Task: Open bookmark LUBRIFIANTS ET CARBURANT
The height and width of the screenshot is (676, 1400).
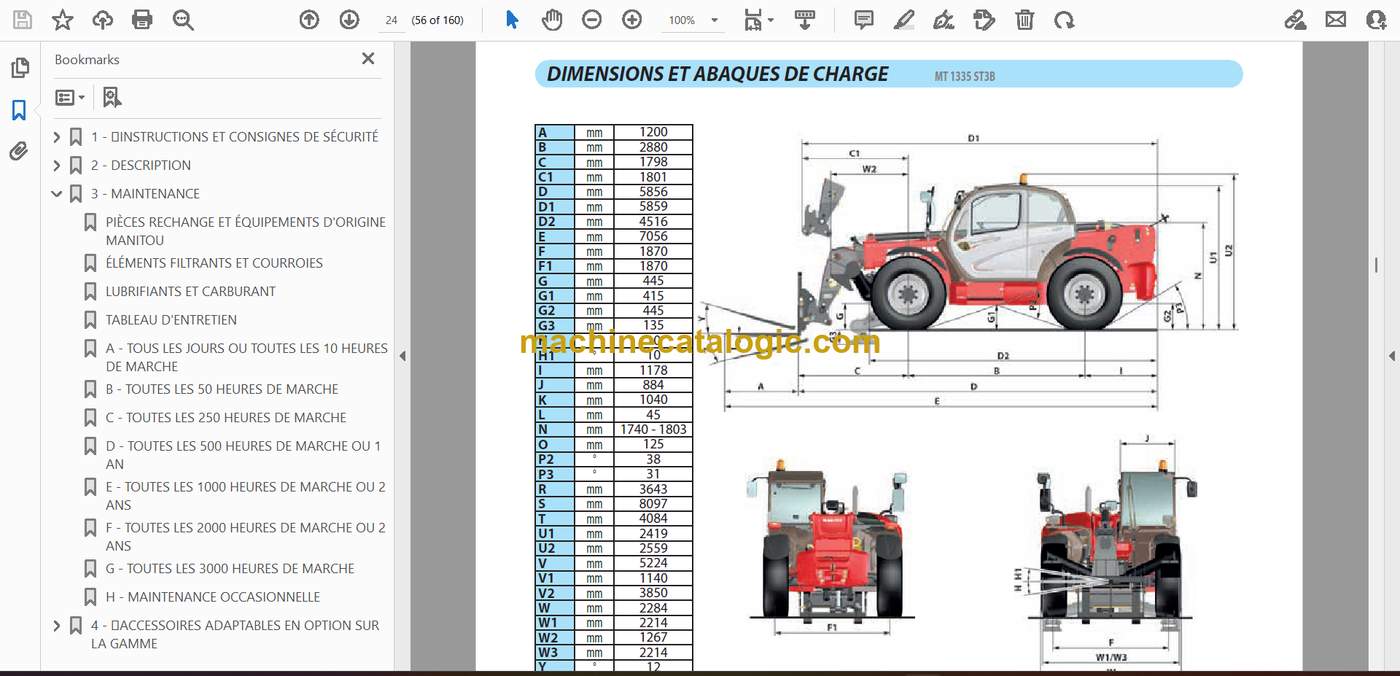Action: [x=191, y=291]
